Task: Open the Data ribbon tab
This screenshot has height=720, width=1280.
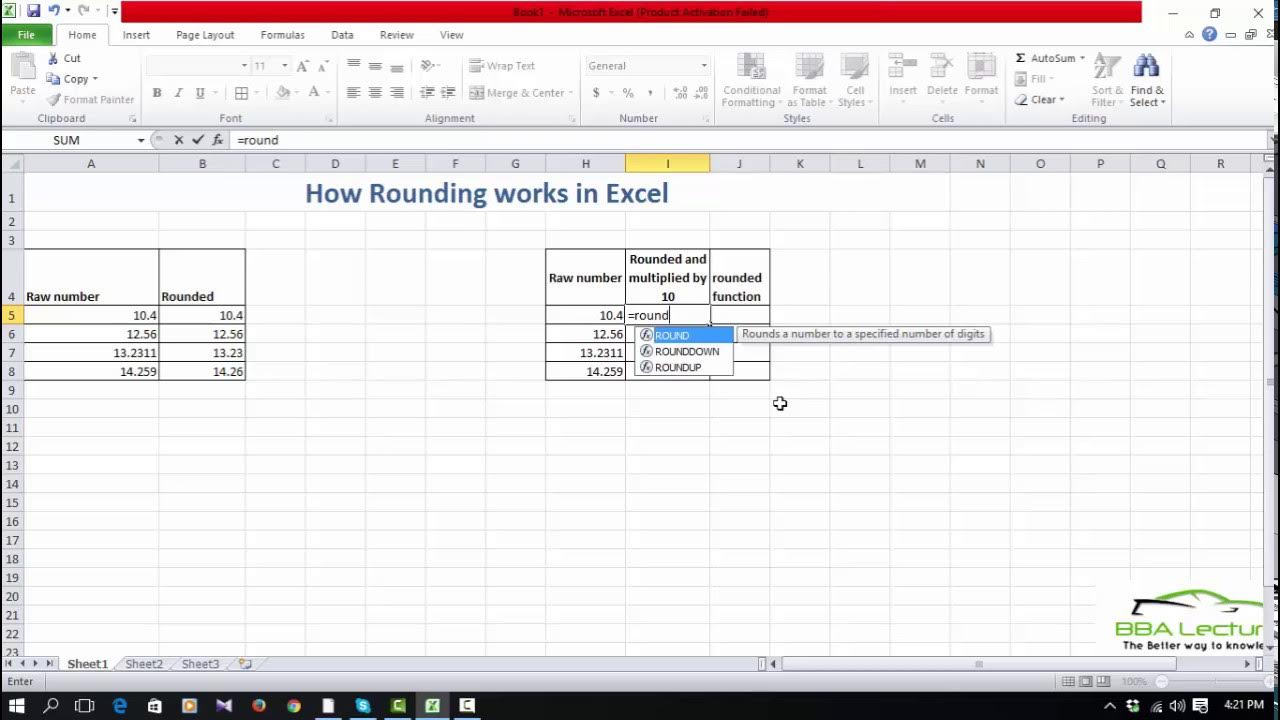Action: 342,35
